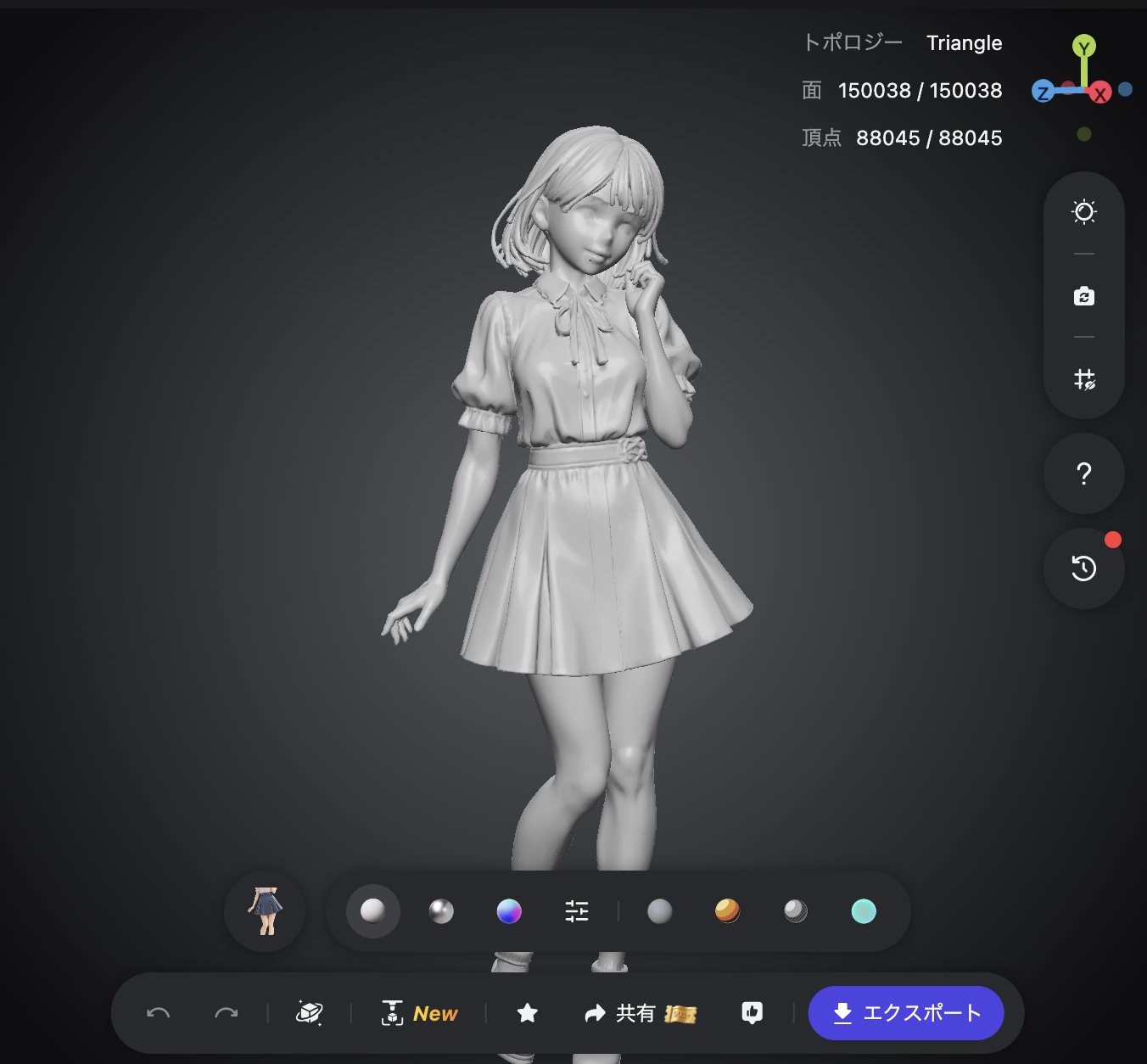Choose the cyan material swatch

pyautogui.click(x=864, y=911)
